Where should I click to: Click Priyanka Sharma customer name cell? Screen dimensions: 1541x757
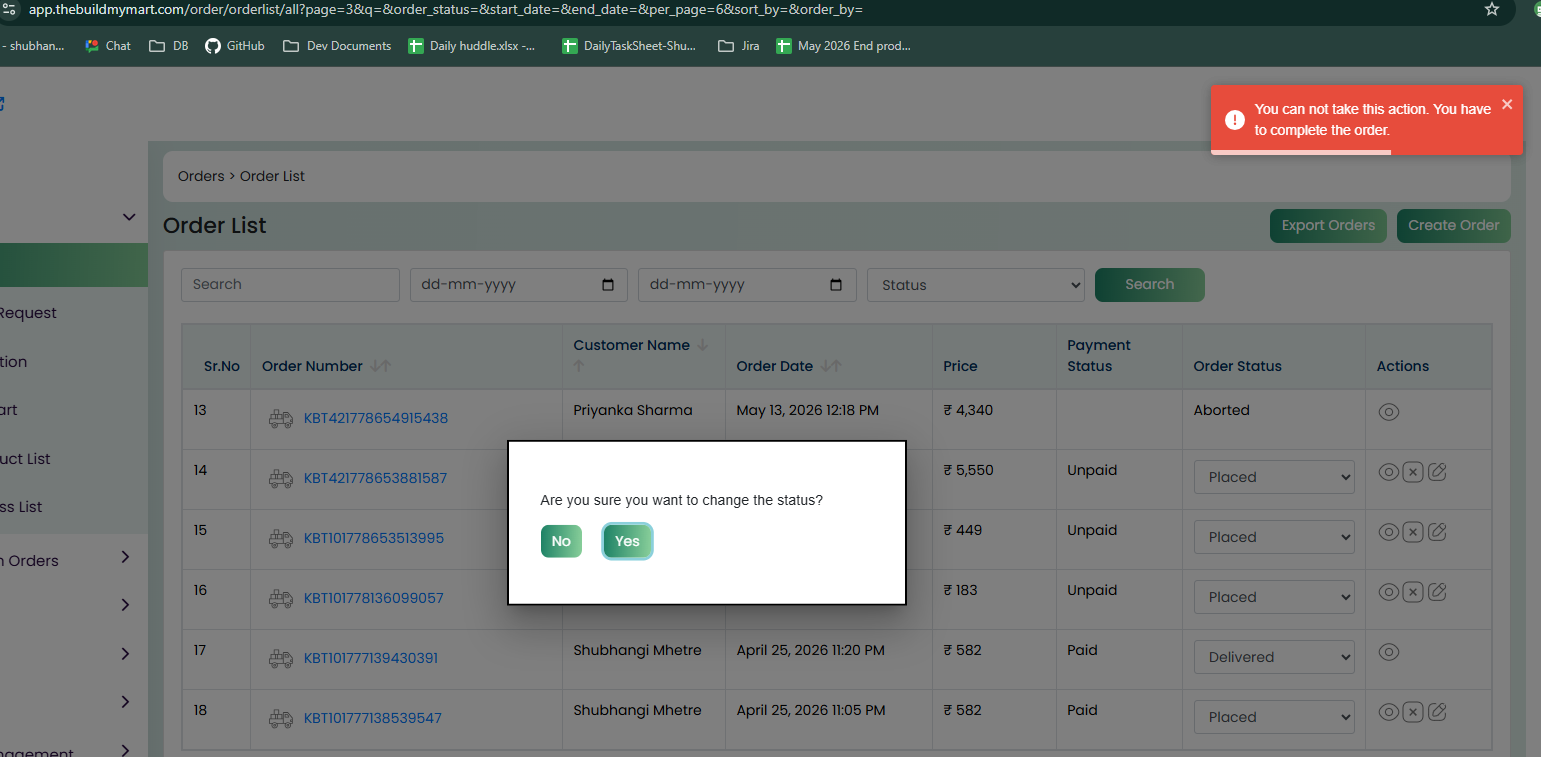coord(633,410)
